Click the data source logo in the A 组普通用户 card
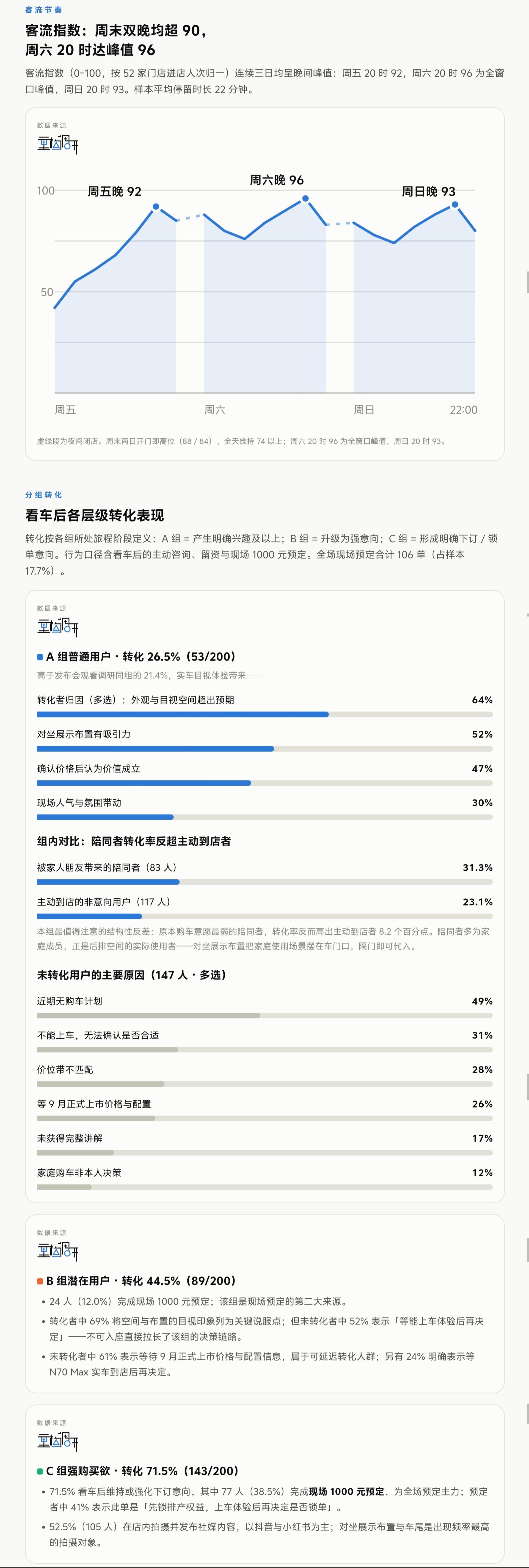 pyautogui.click(x=58, y=627)
